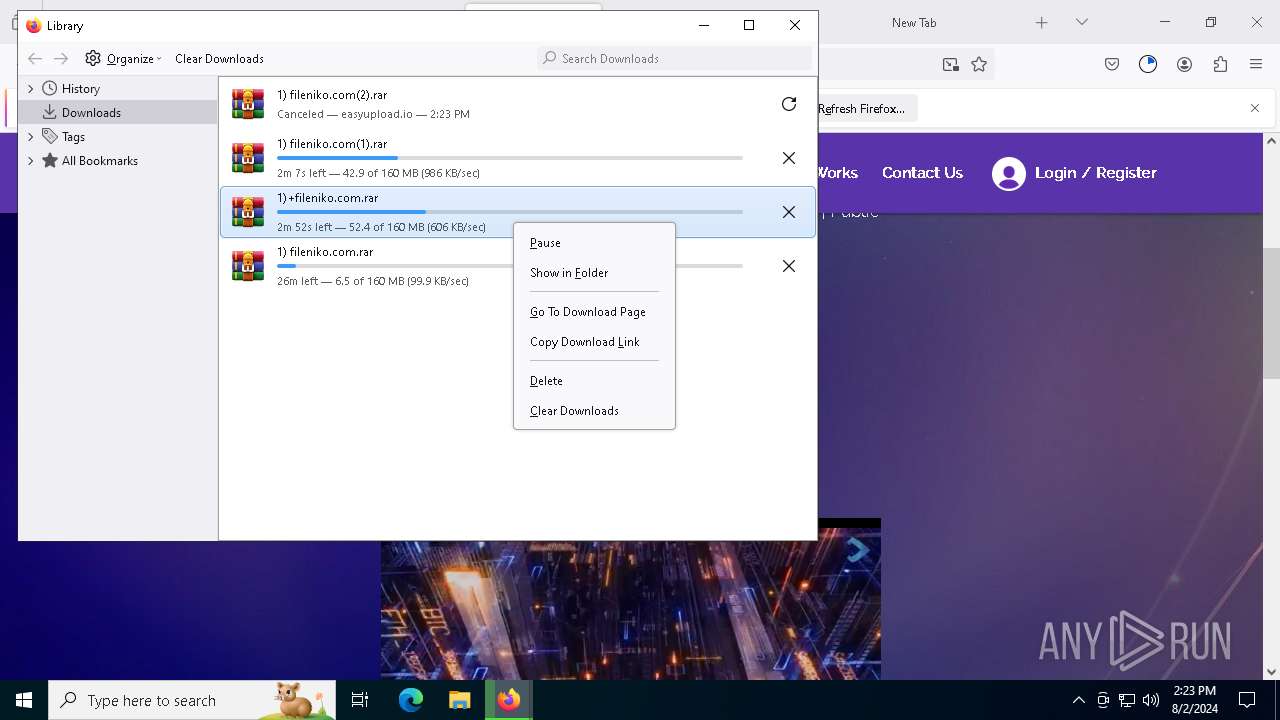1280x720 pixels.
Task: Open the Contact Us page link
Action: pyautogui.click(x=922, y=173)
